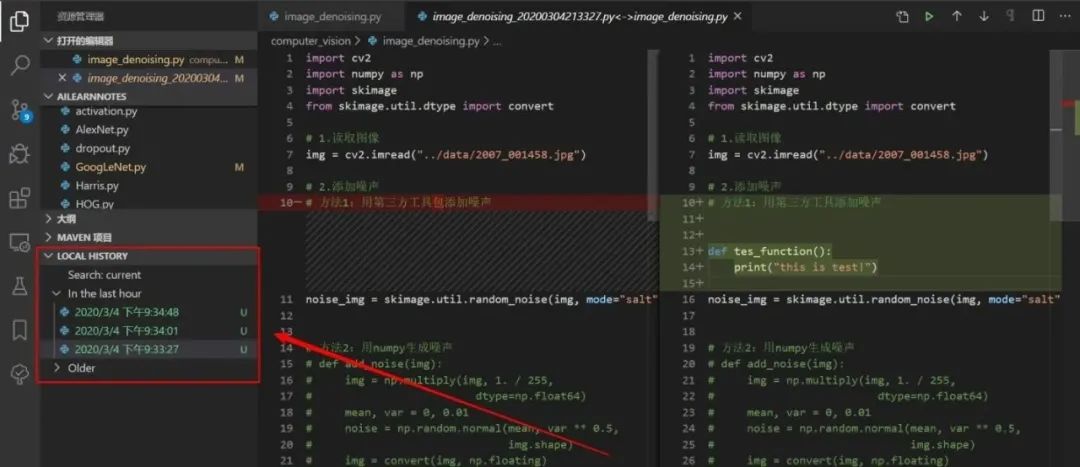This screenshot has width=1080, height=467.
Task: Open history entry 2020/3/4 下午9:34:01
Action: 149,331
